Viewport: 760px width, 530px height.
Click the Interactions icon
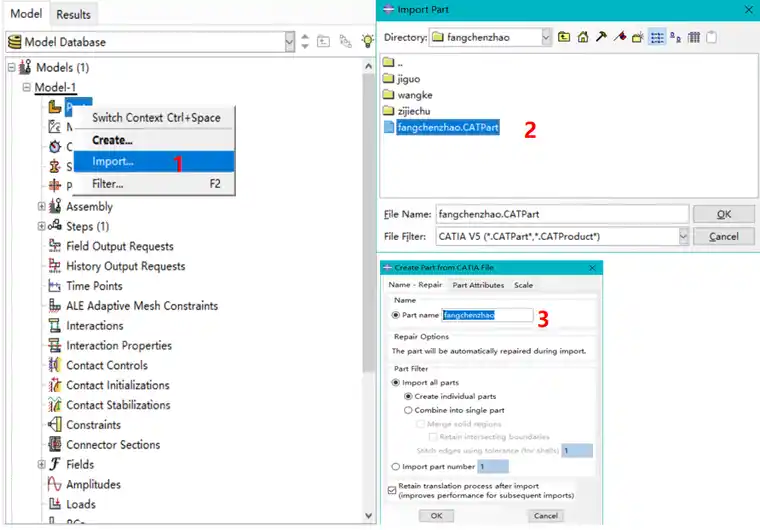pos(55,325)
